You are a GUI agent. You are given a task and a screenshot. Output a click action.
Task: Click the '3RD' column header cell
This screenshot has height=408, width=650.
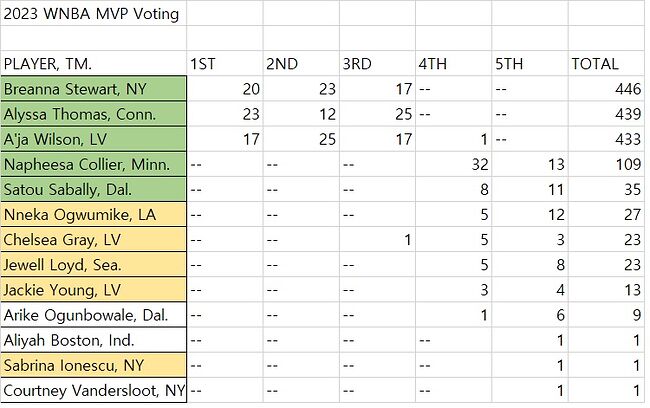377,64
